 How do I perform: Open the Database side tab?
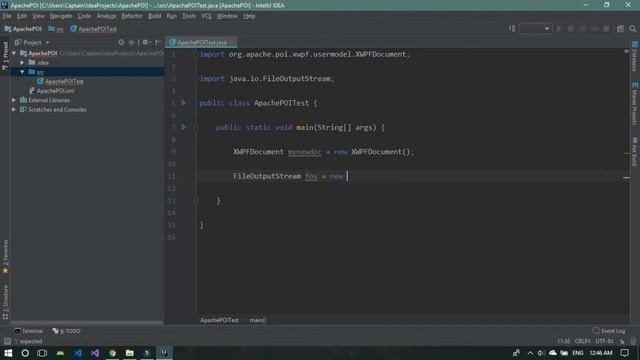click(635, 56)
